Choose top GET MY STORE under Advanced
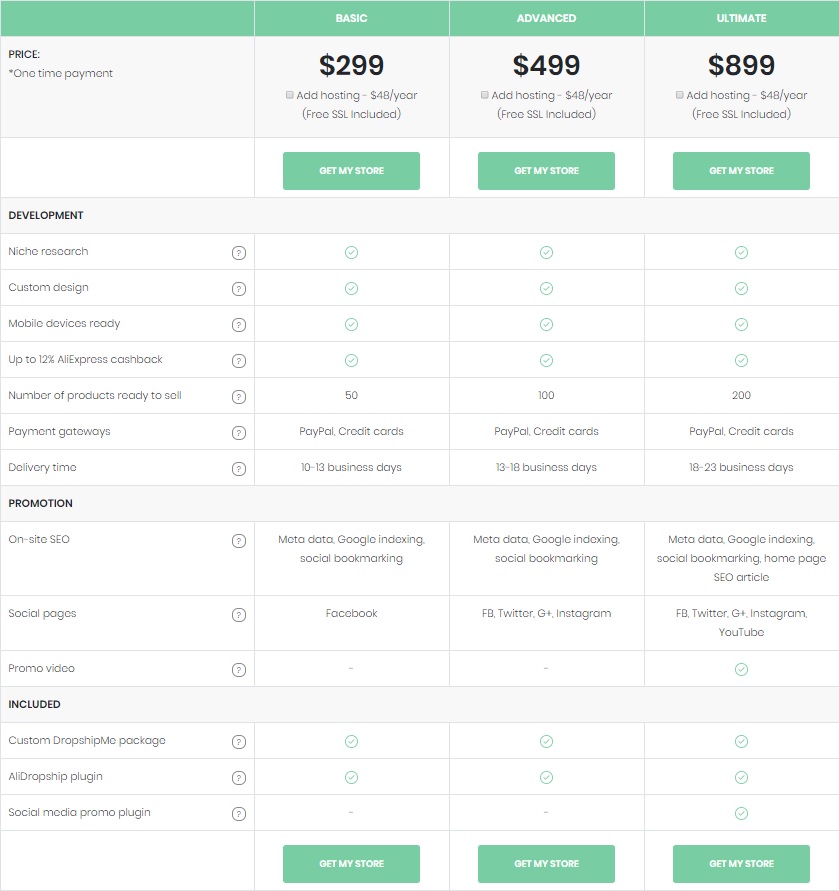The height and width of the screenshot is (891, 839). 546,170
